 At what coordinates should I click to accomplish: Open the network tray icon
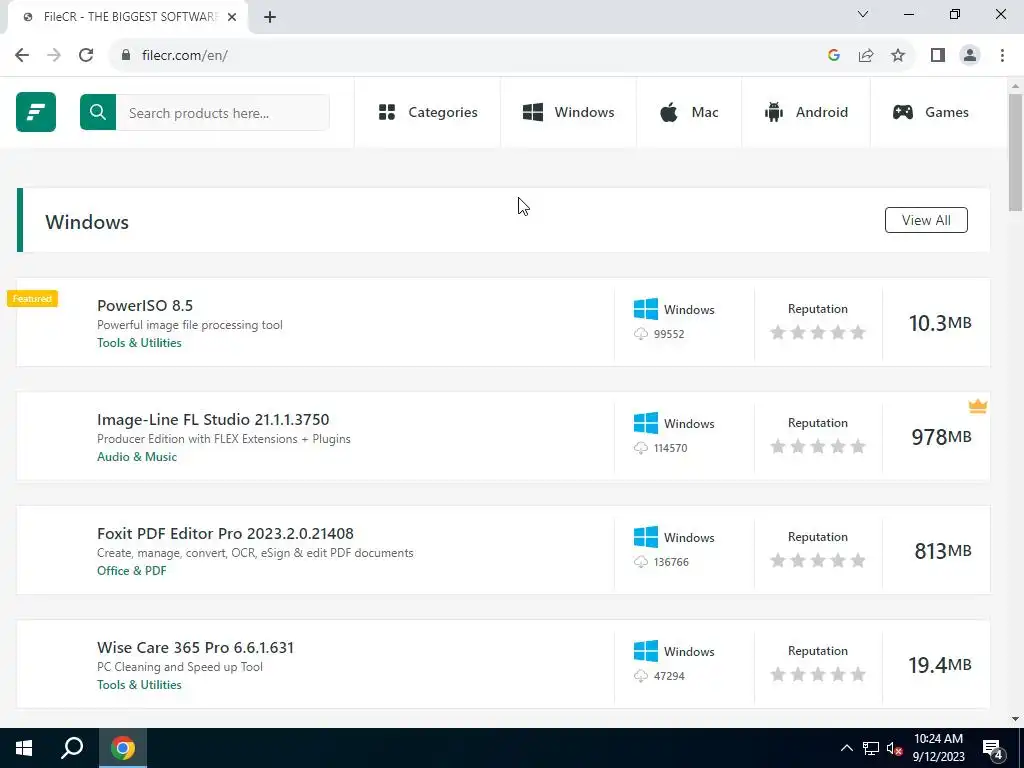coord(871,748)
